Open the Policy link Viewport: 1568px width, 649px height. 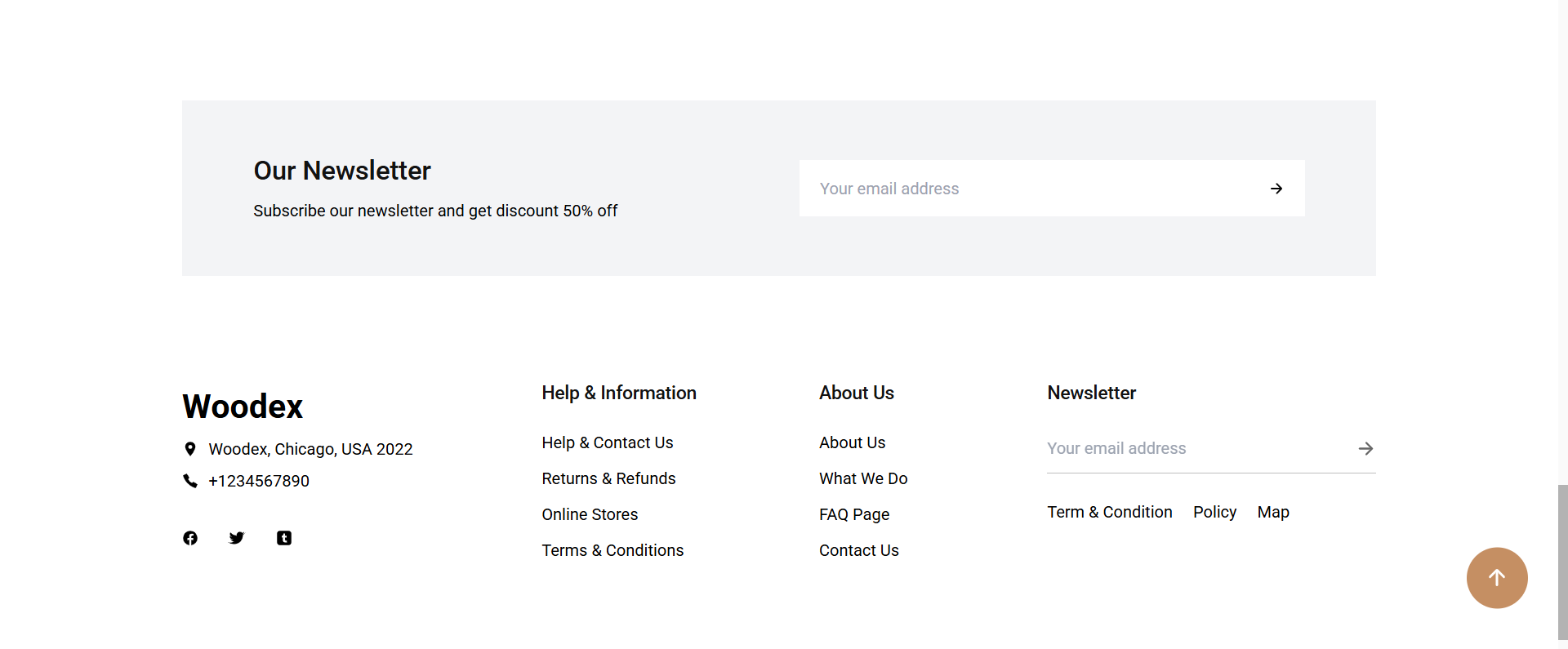(x=1214, y=512)
